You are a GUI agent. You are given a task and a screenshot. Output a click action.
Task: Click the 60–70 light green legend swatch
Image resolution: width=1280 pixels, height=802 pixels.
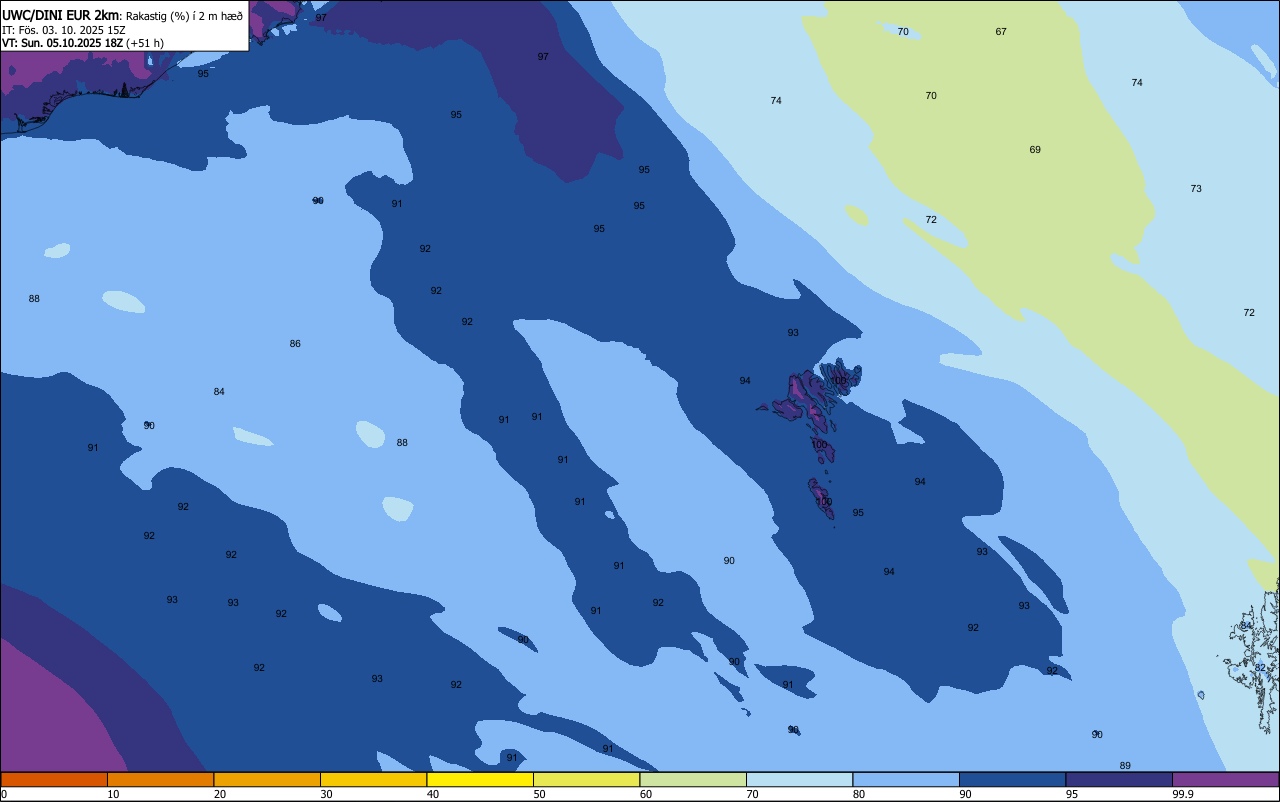693,779
